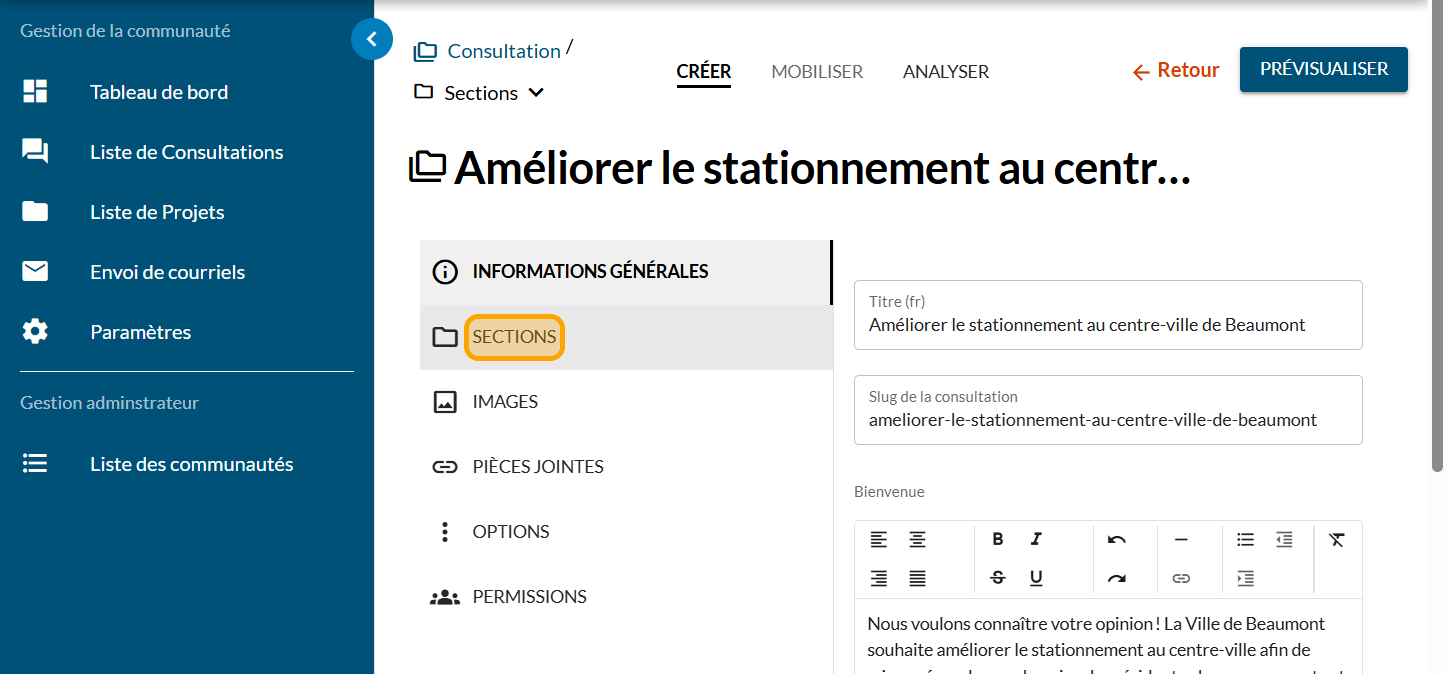Screen dimensions: 1447x674
Task: Switch to the ANALYSER tab
Action: pos(945,72)
